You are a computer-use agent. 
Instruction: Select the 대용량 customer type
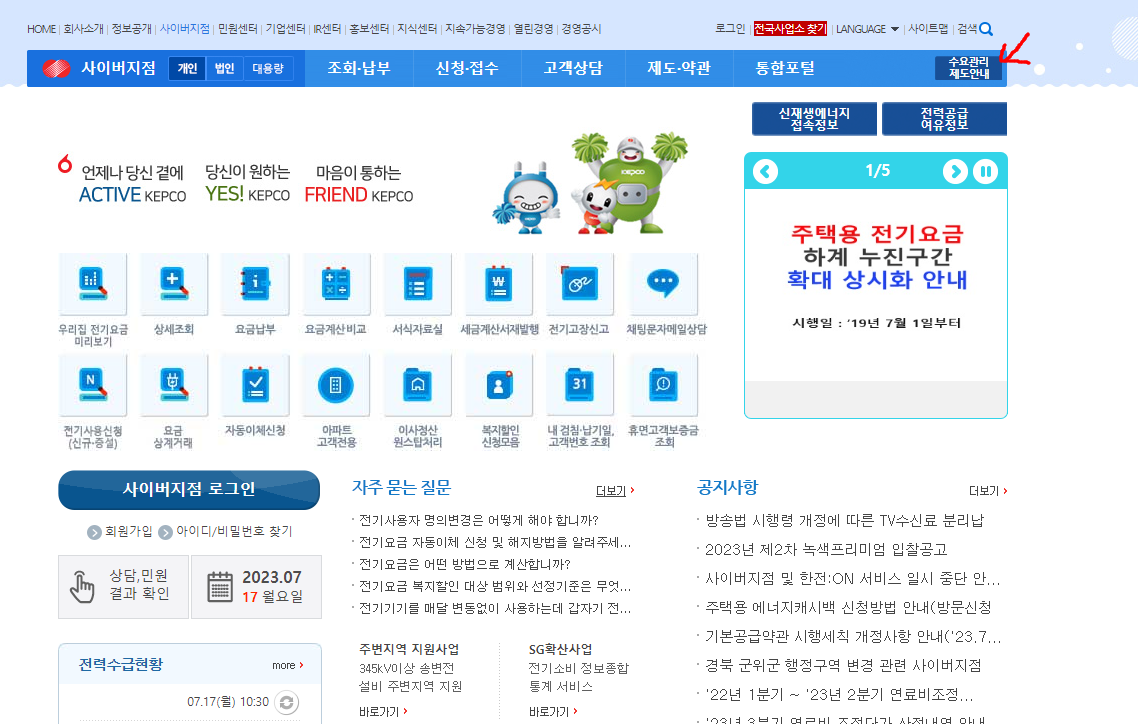tap(268, 68)
